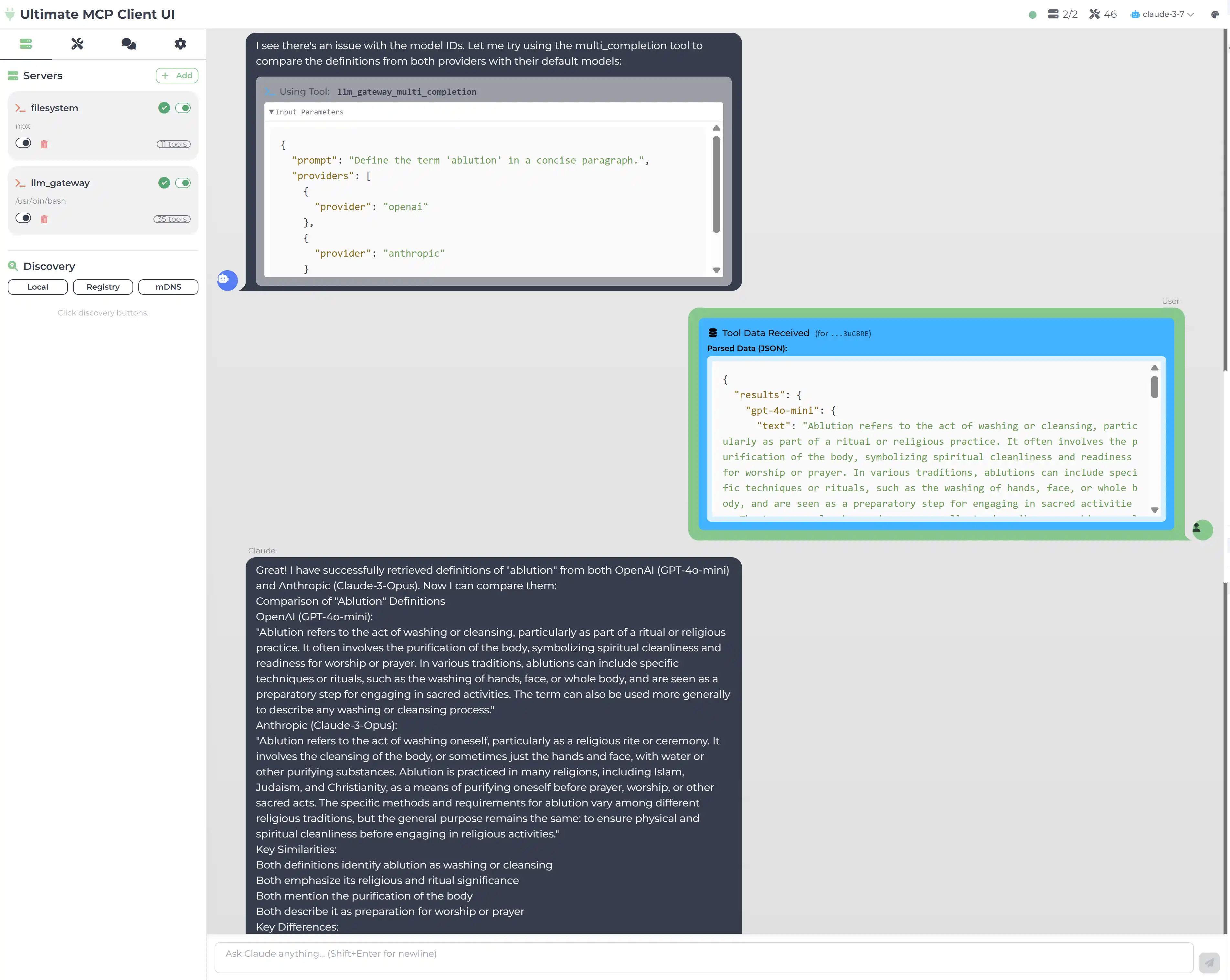Open the claude-3-7 model dropdown
The image size is (1230, 980).
click(1162, 14)
